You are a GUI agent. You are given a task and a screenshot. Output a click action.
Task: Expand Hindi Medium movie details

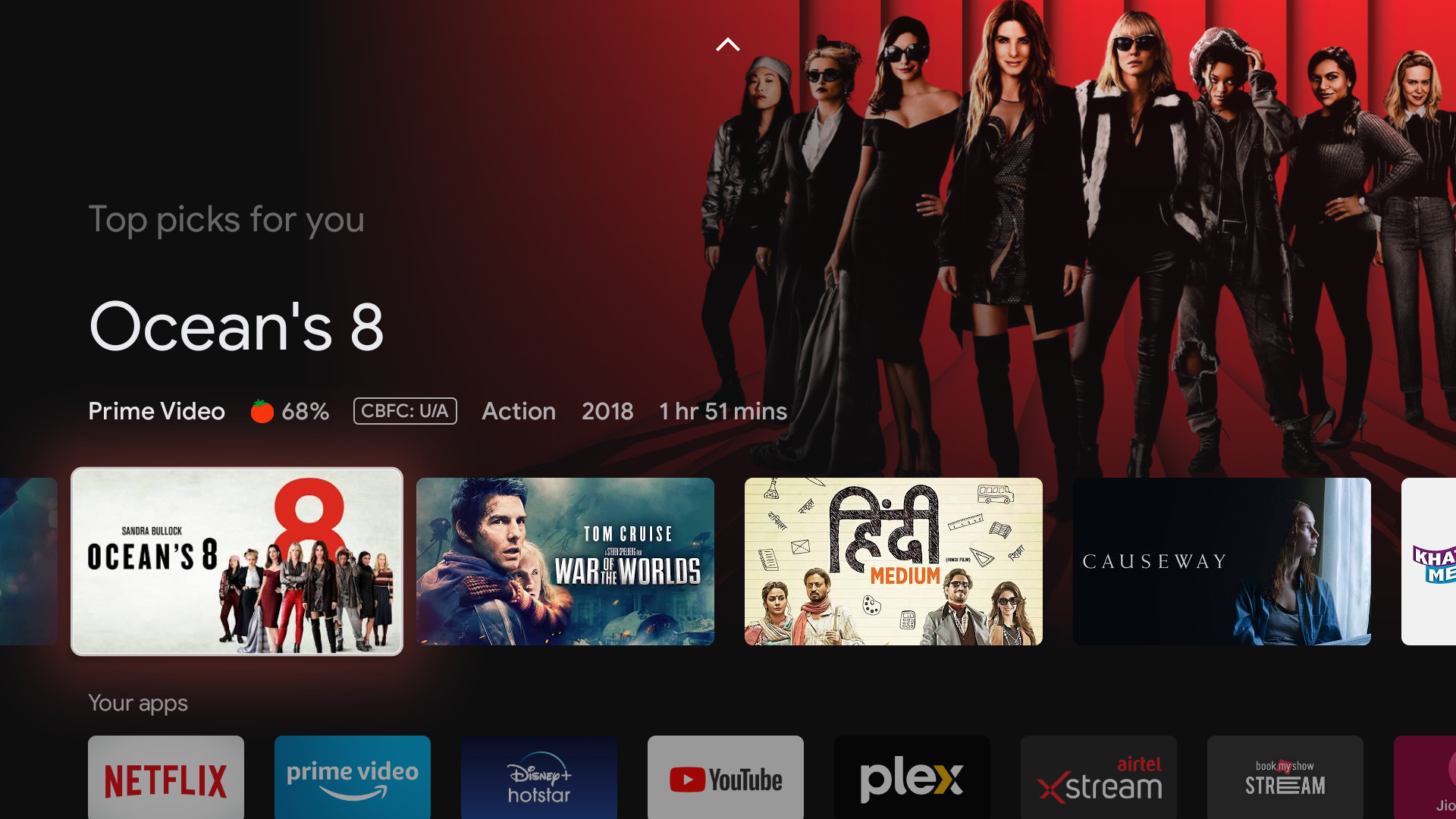point(894,561)
